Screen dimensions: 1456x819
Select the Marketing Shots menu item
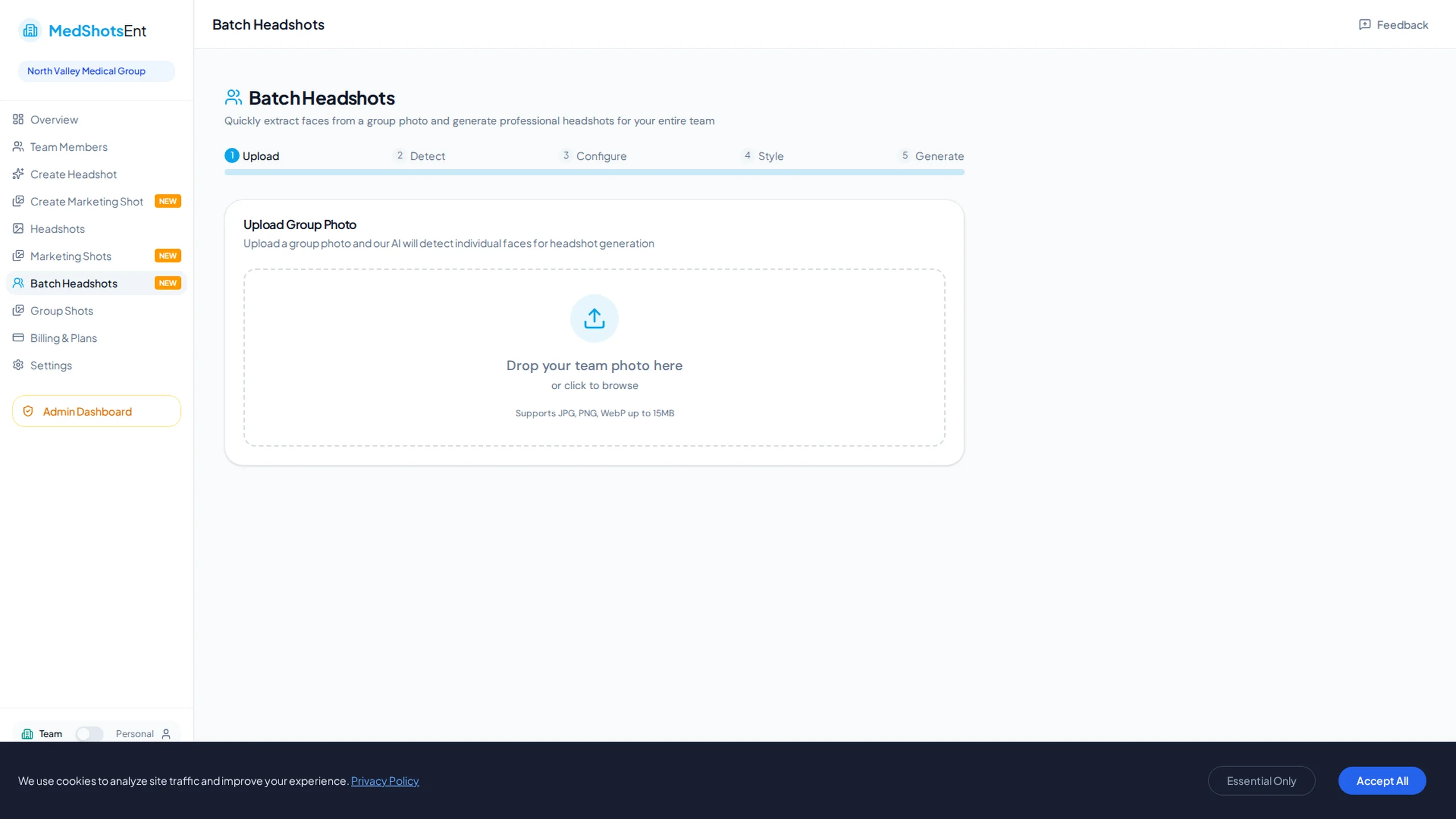click(71, 256)
